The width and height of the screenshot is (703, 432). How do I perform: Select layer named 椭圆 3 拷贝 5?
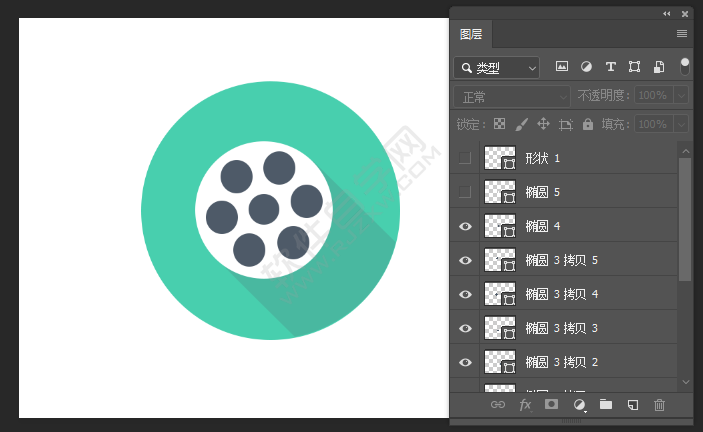[562, 260]
